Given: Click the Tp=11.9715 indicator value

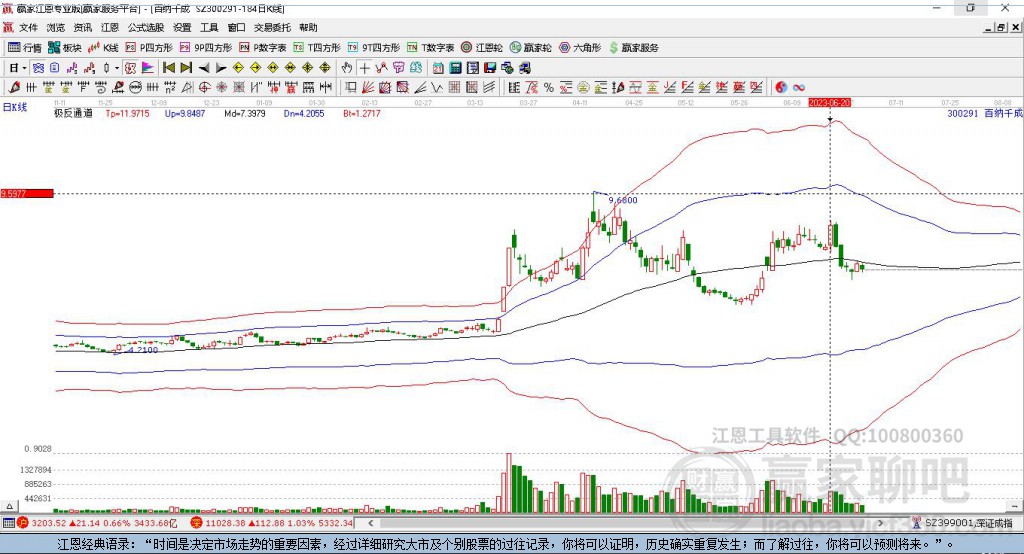Looking at the screenshot, I should coord(127,113).
